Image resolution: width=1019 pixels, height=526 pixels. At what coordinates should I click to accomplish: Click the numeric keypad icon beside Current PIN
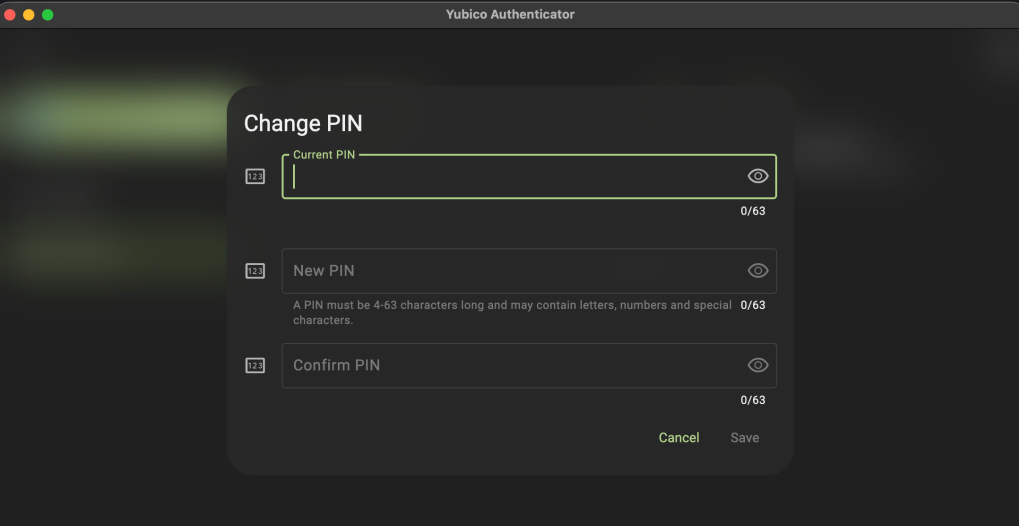click(x=255, y=176)
